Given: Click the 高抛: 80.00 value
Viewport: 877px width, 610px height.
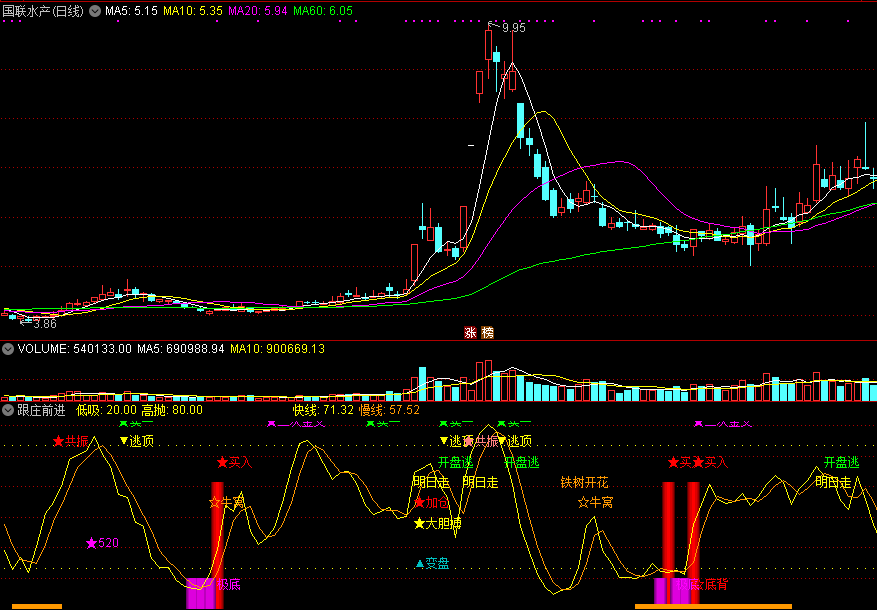Looking at the screenshot, I should point(172,410).
